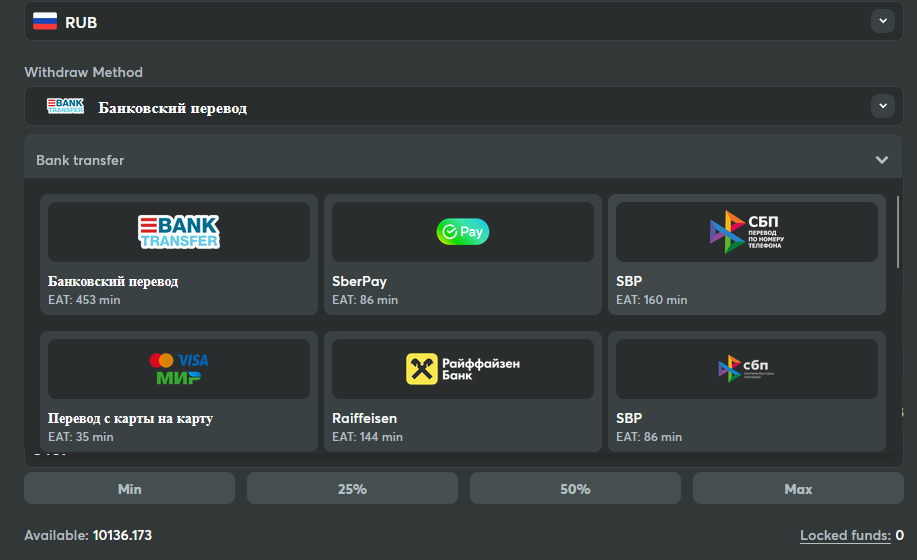This screenshot has width=917, height=560.
Task: Click 'EAT: 144 min' text
Action: 367,437
